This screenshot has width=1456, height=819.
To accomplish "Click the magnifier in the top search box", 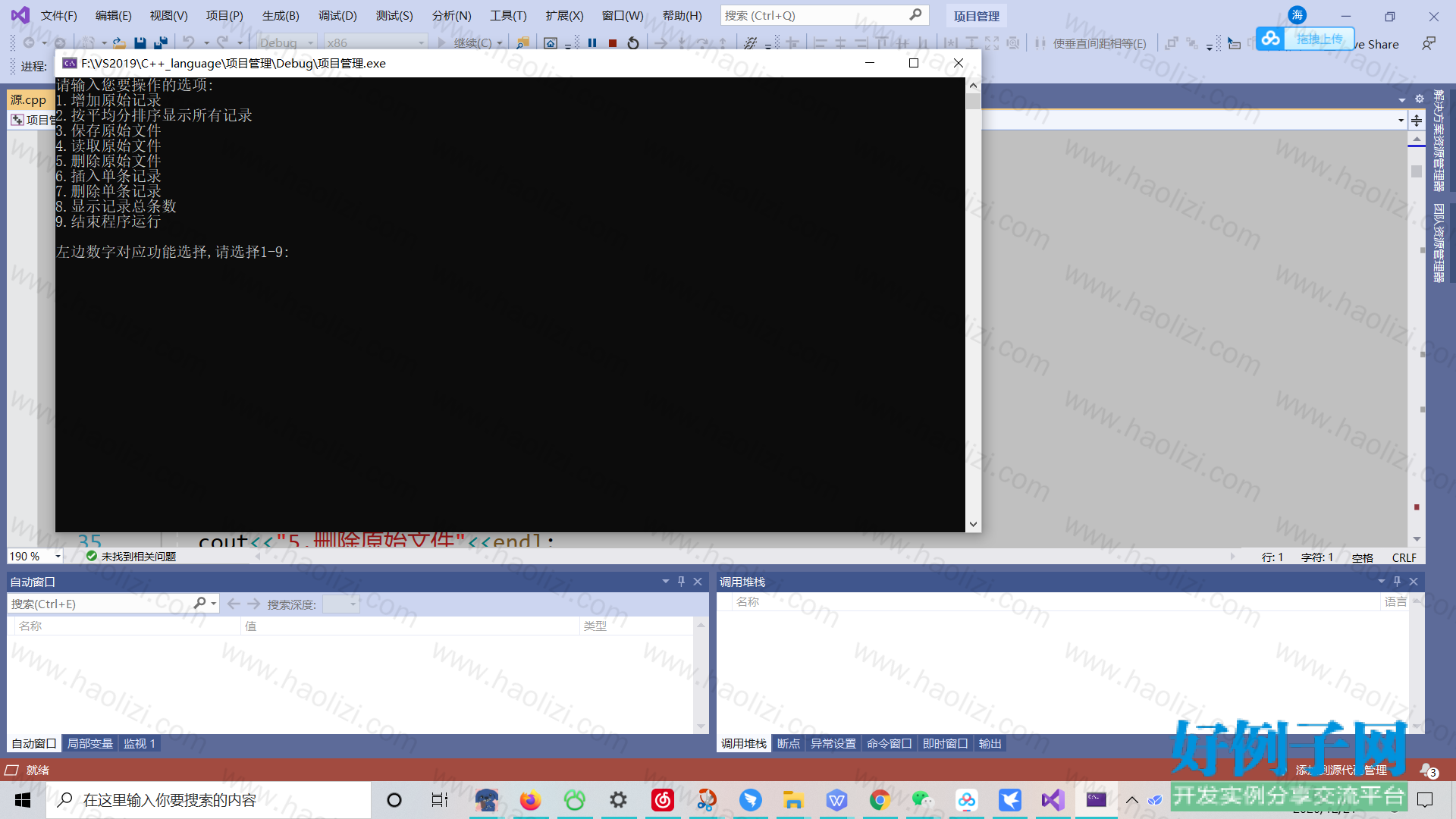I will [915, 15].
